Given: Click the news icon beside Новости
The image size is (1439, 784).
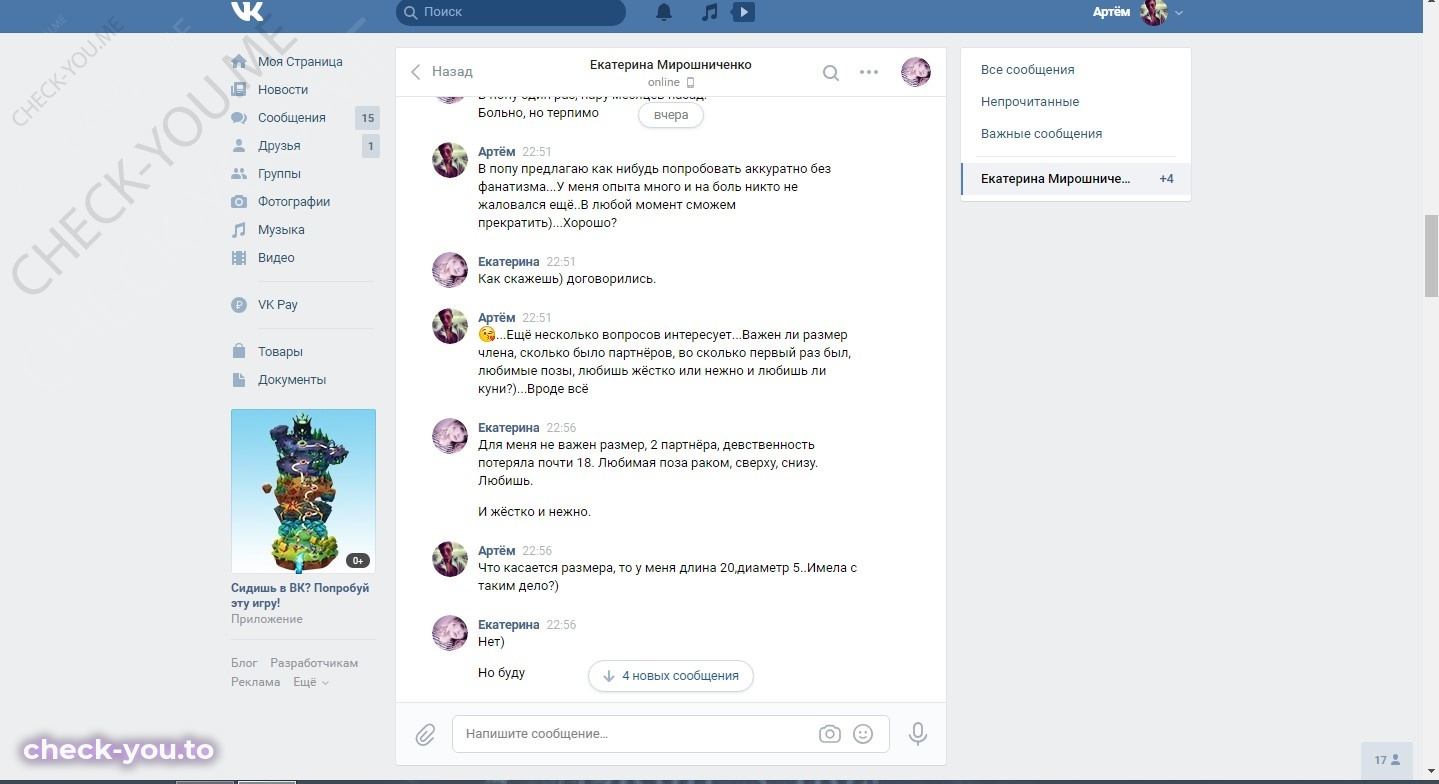Looking at the screenshot, I should (x=239, y=90).
